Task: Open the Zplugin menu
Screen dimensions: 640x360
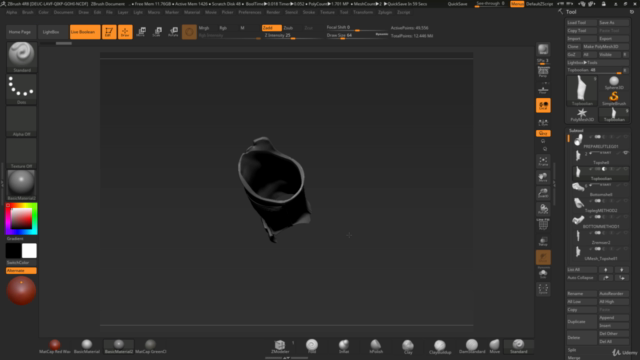Action: [x=384, y=12]
